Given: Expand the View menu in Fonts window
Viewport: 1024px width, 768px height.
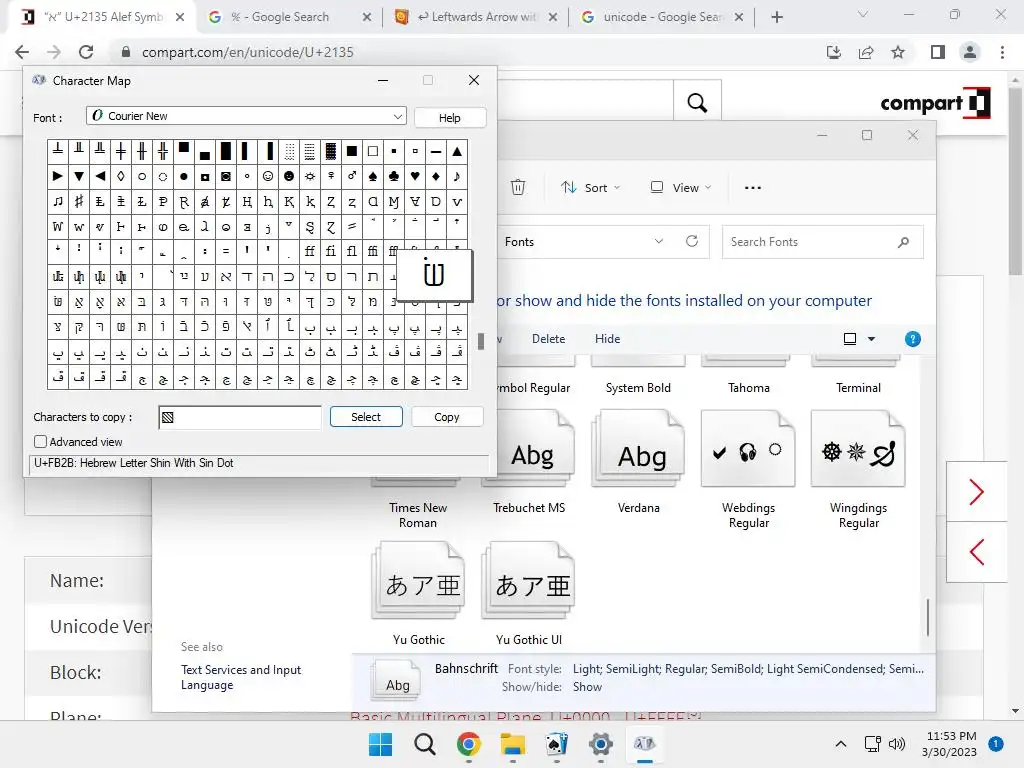Looking at the screenshot, I should coord(680,187).
